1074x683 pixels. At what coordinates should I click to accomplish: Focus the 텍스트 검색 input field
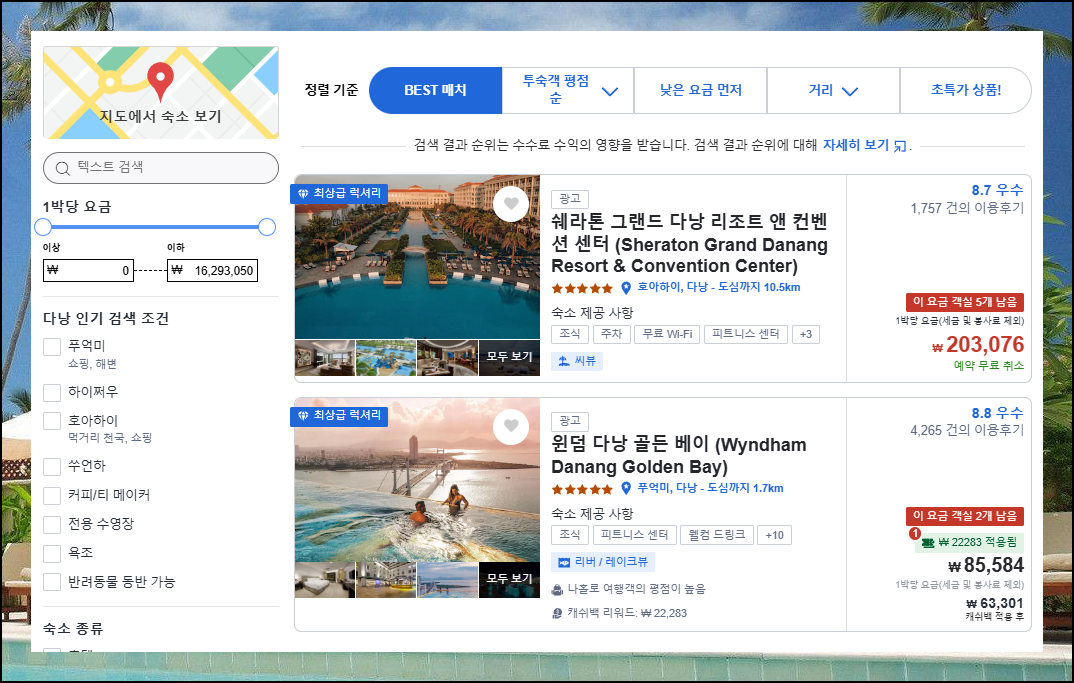point(161,168)
